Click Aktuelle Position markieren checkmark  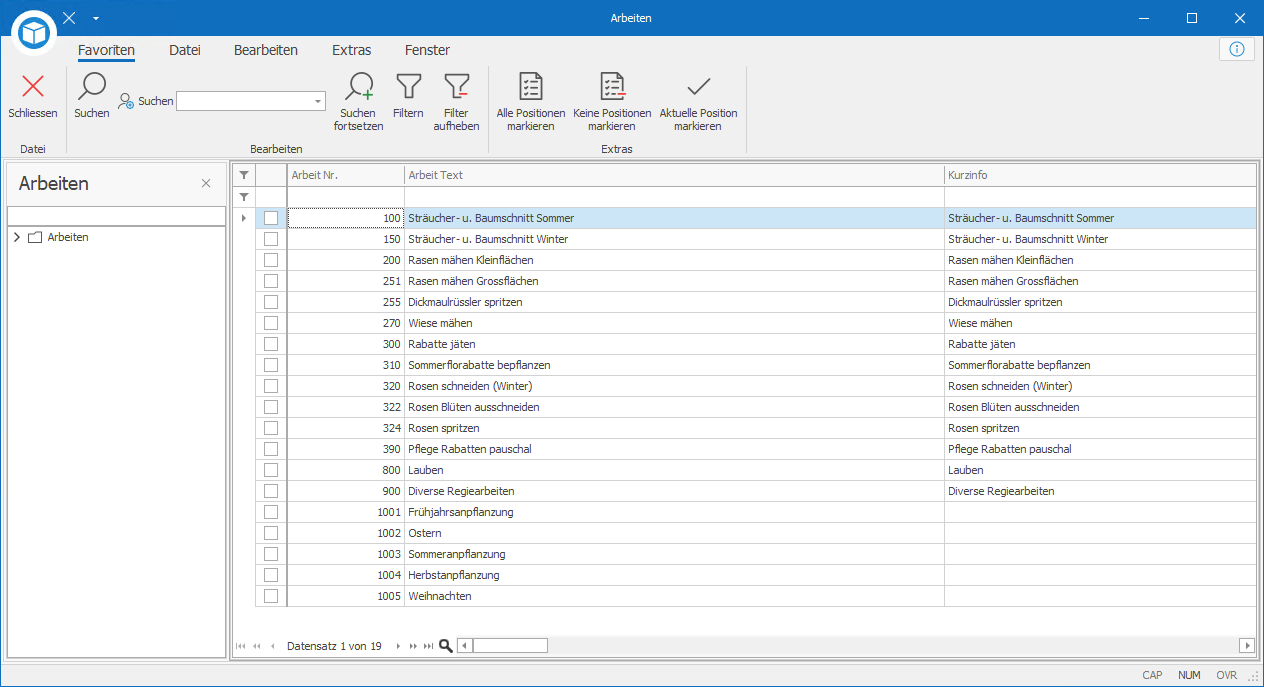pyautogui.click(x=698, y=86)
